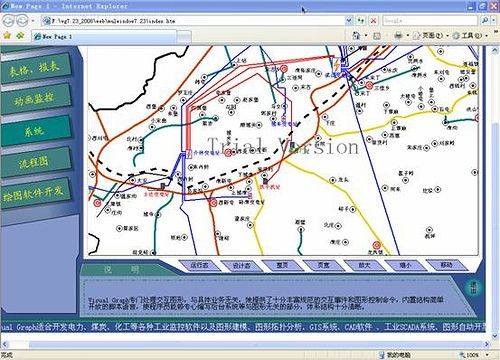500x360 pixels.
Task: Open the 工具(O) Tools menu
Action: (x=467, y=35)
